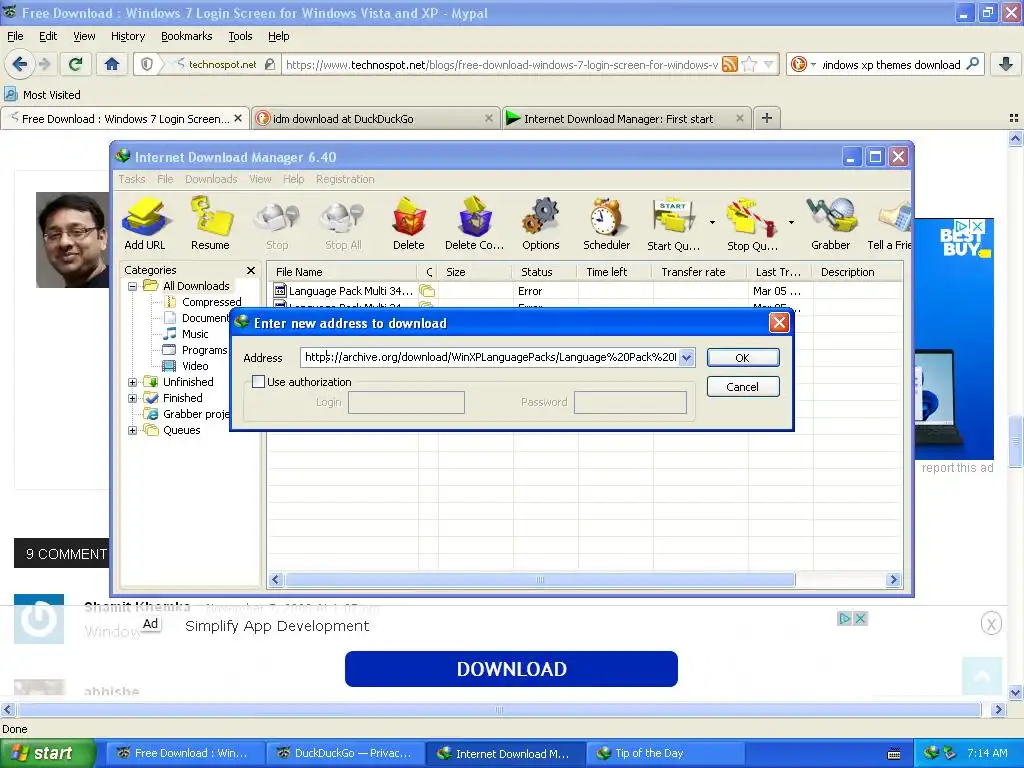Open the browser File menu
This screenshot has height=768, width=1024.
[15, 36]
